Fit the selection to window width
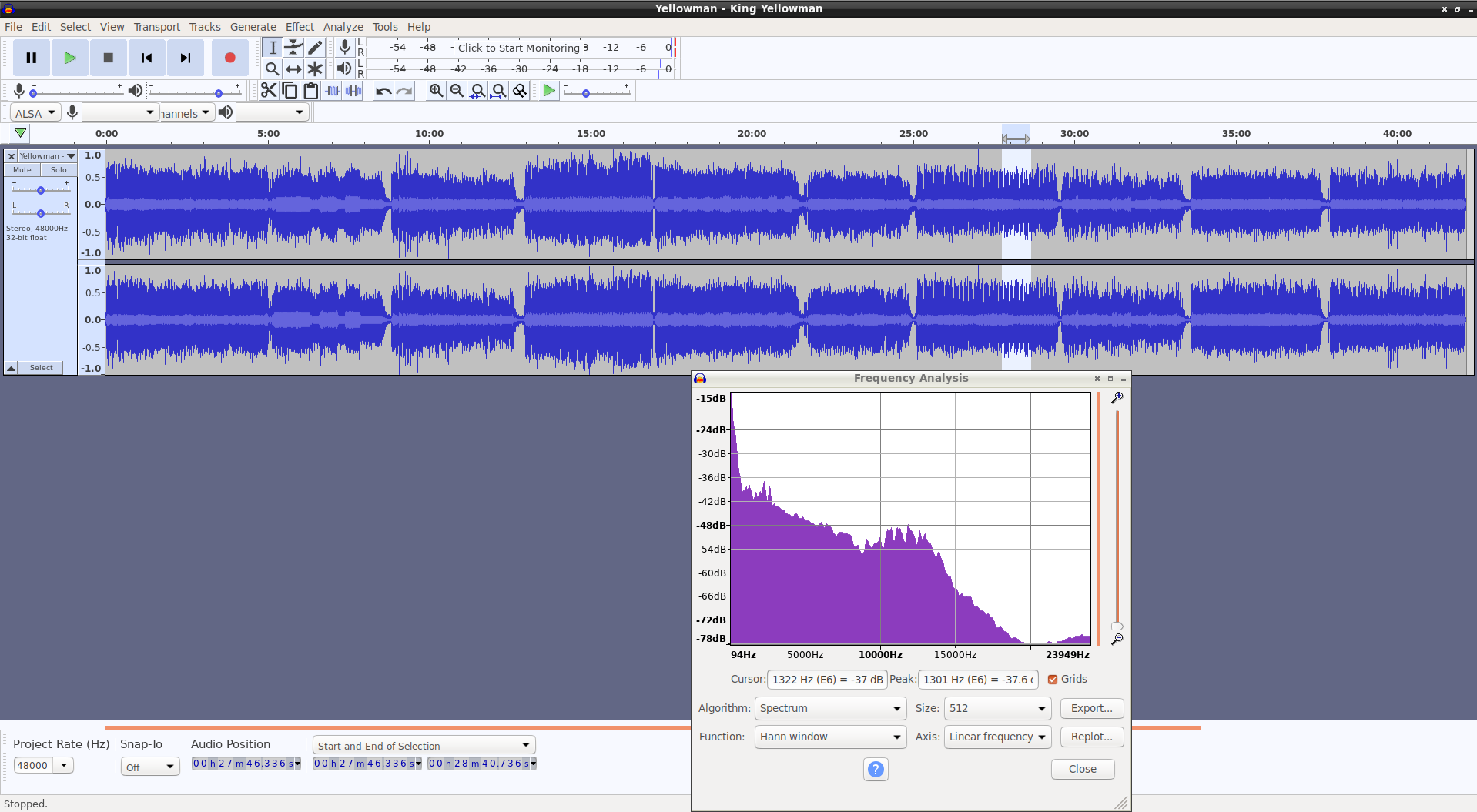The image size is (1477, 812). [x=477, y=91]
